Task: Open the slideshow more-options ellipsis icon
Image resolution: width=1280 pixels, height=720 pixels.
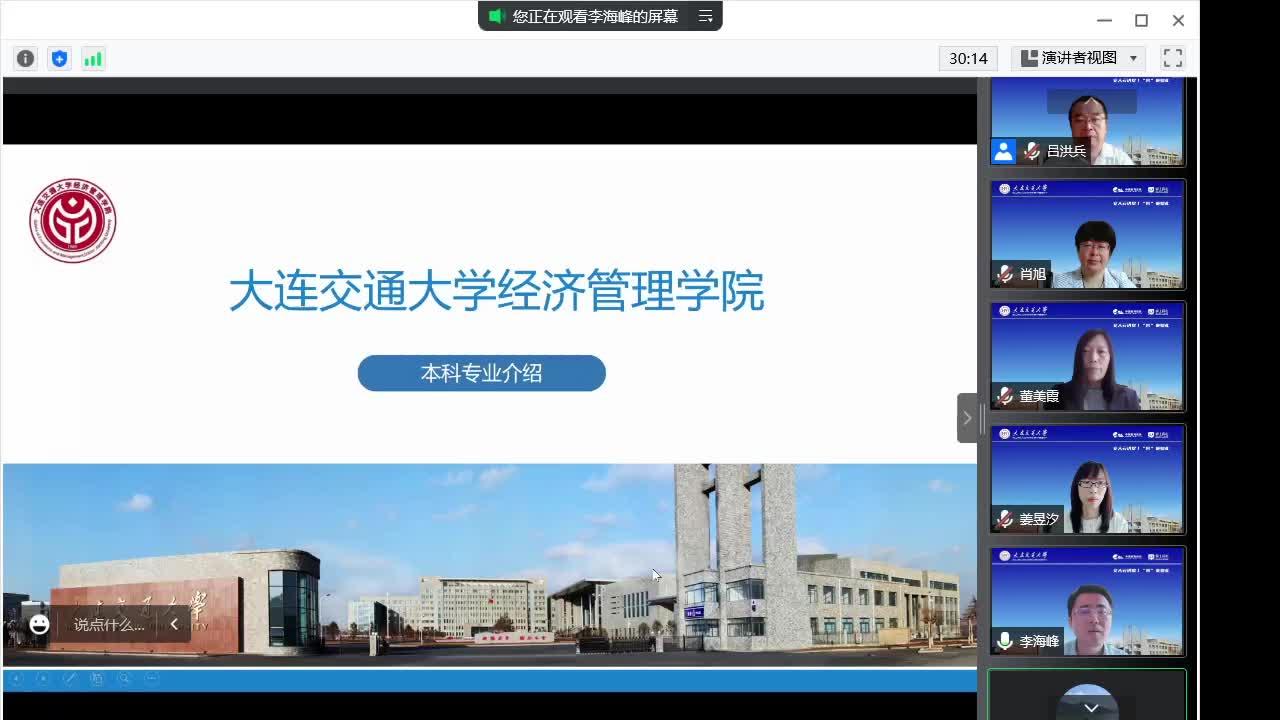Action: pyautogui.click(x=152, y=679)
